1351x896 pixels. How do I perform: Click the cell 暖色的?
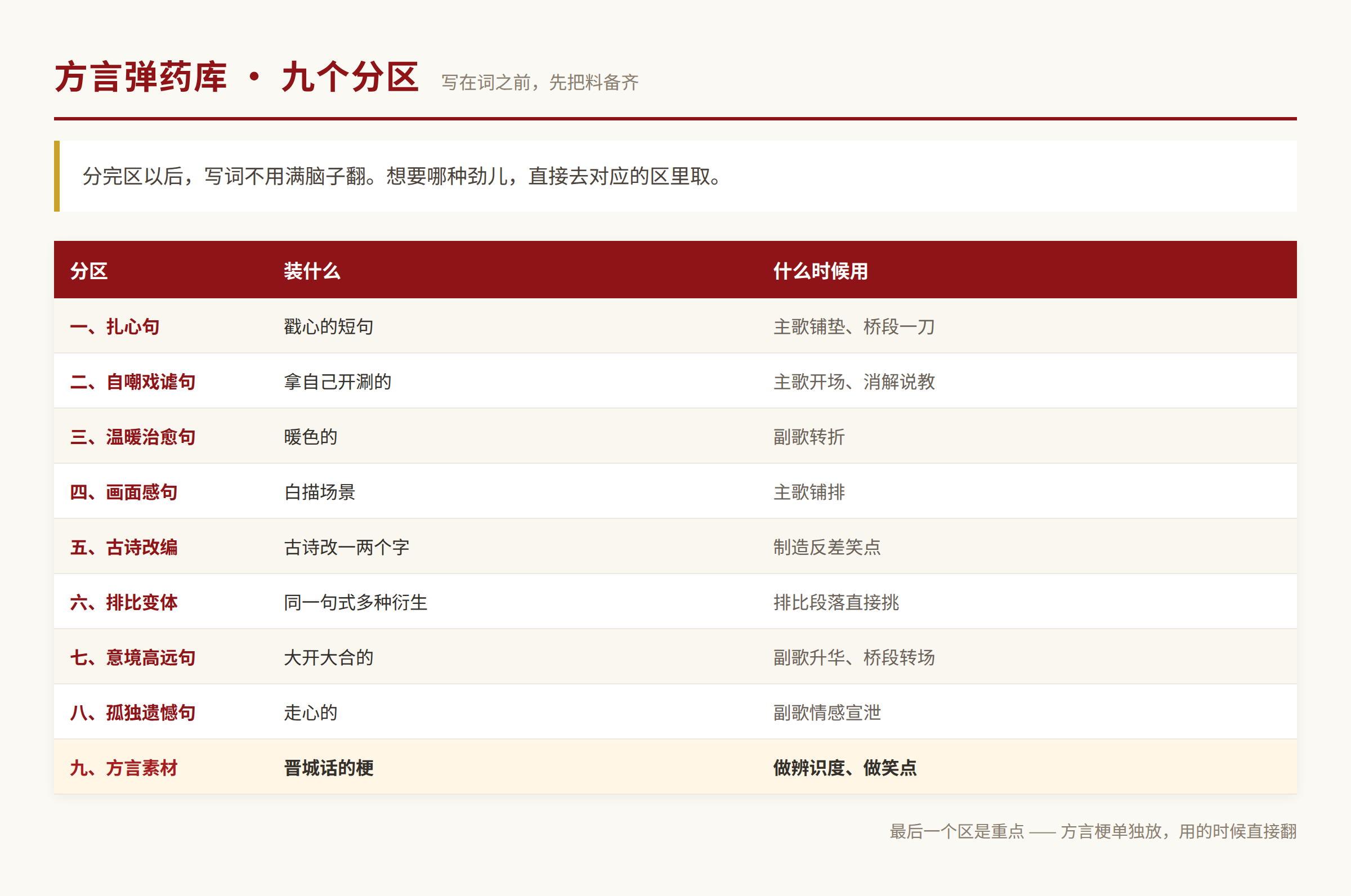[x=311, y=437]
